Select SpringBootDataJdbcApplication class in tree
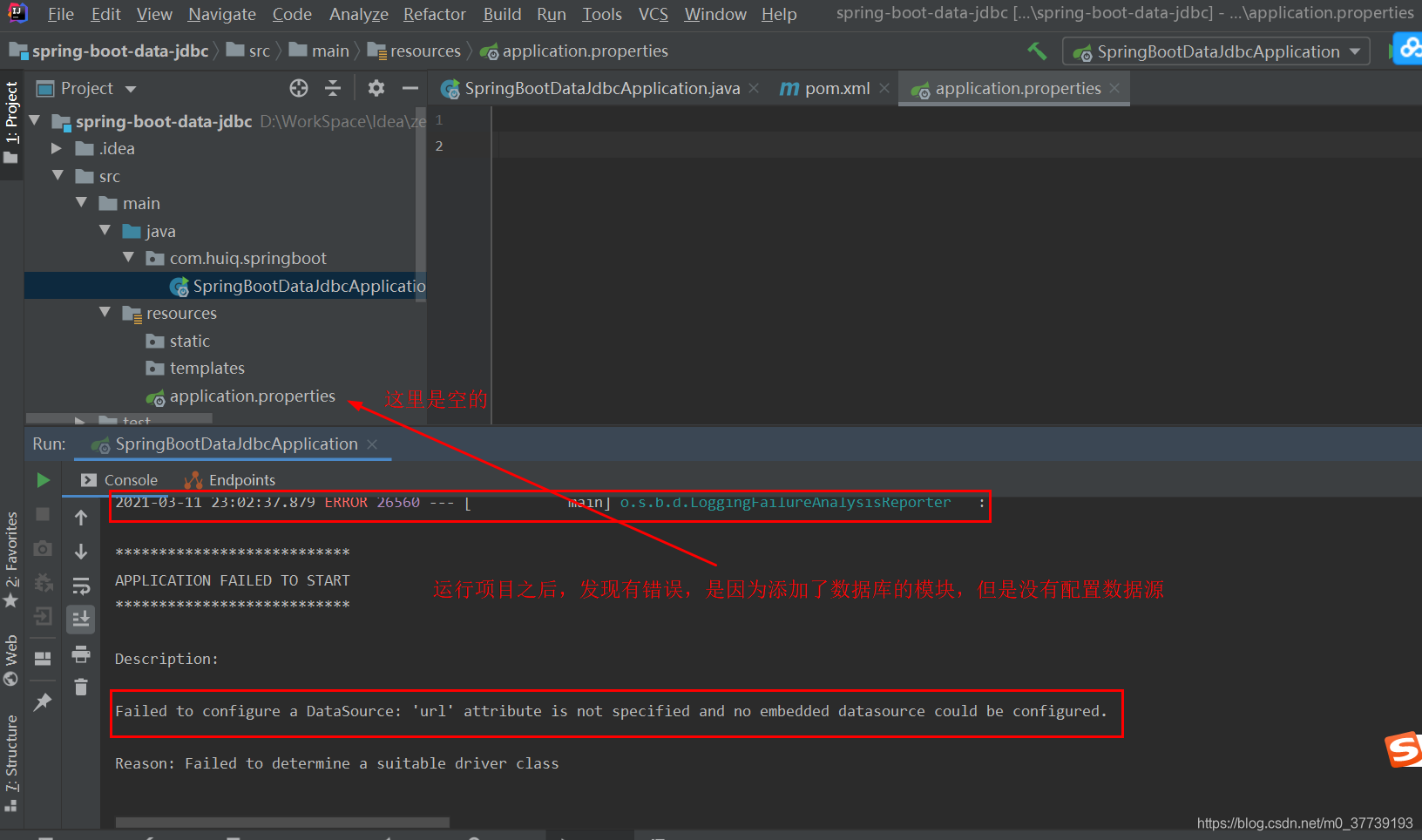Screen dimensions: 1422x840 click(x=298, y=286)
